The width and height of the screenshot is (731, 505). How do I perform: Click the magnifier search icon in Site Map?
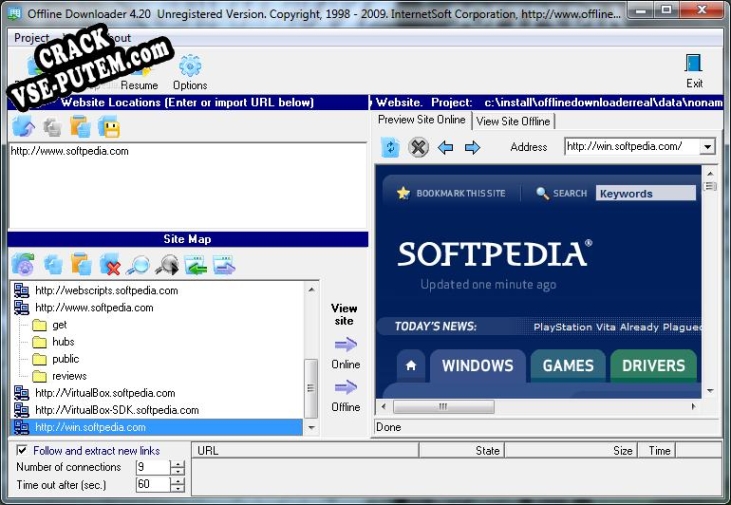[138, 265]
